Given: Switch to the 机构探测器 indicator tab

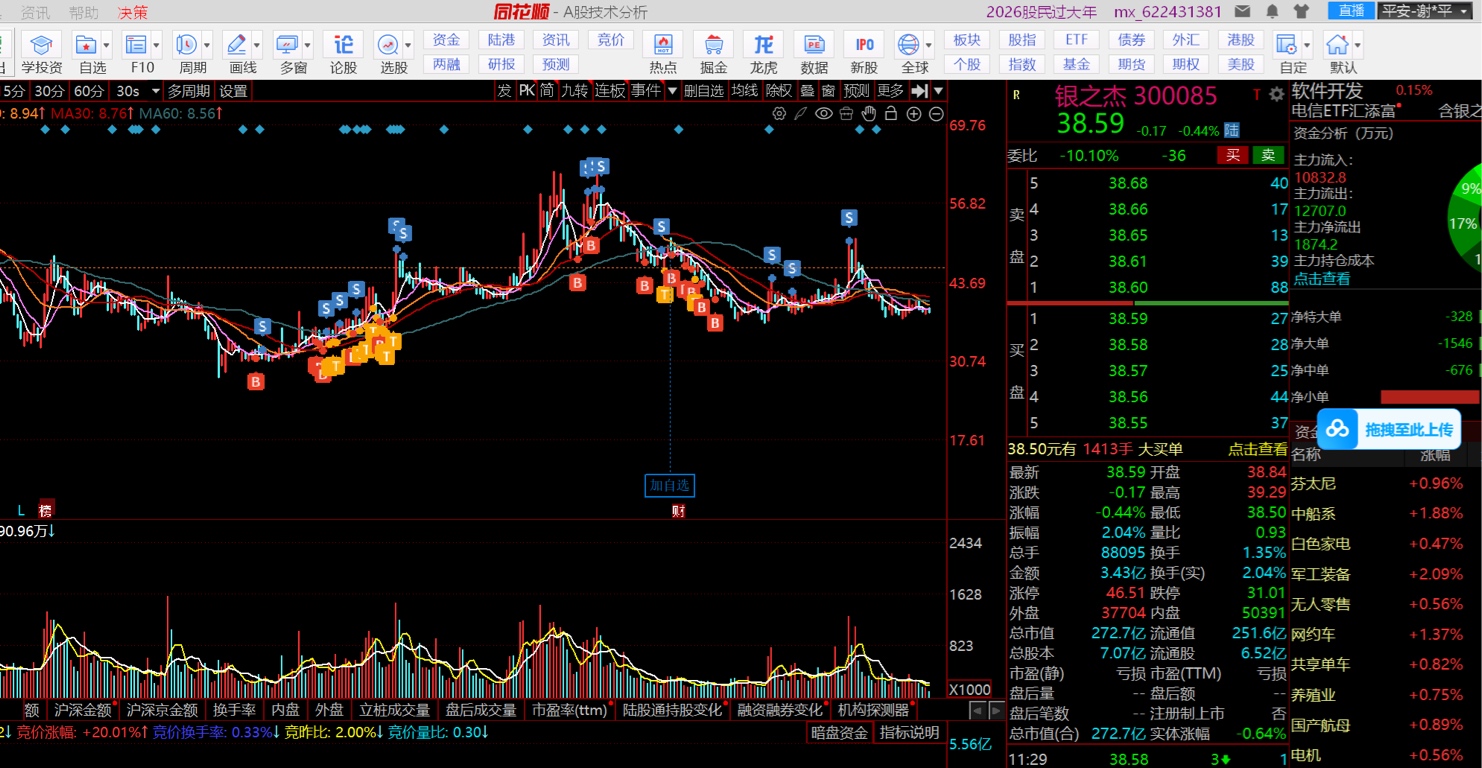Looking at the screenshot, I should point(873,710).
